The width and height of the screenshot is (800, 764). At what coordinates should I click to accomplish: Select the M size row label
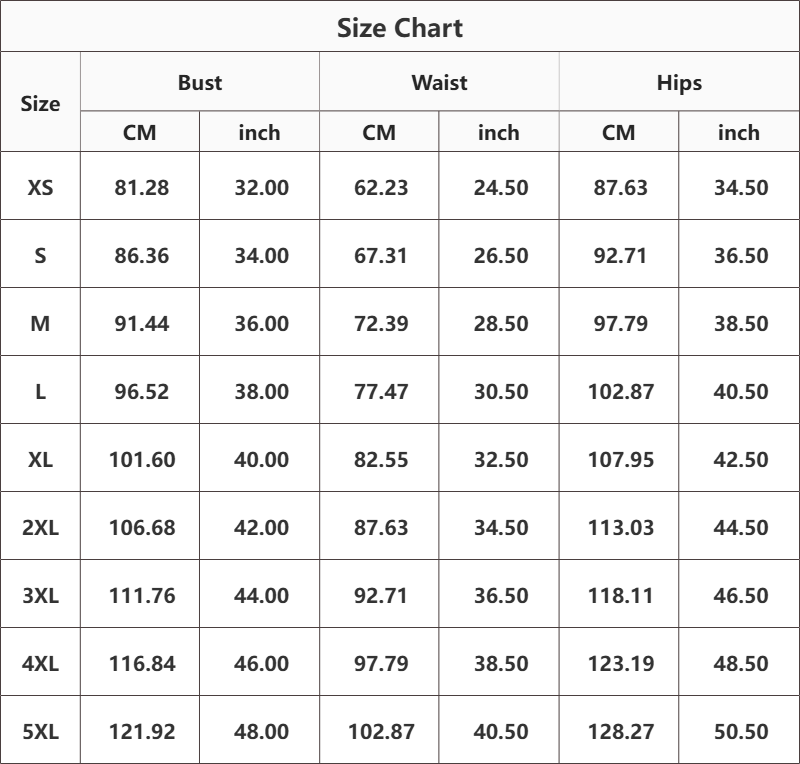41,323
